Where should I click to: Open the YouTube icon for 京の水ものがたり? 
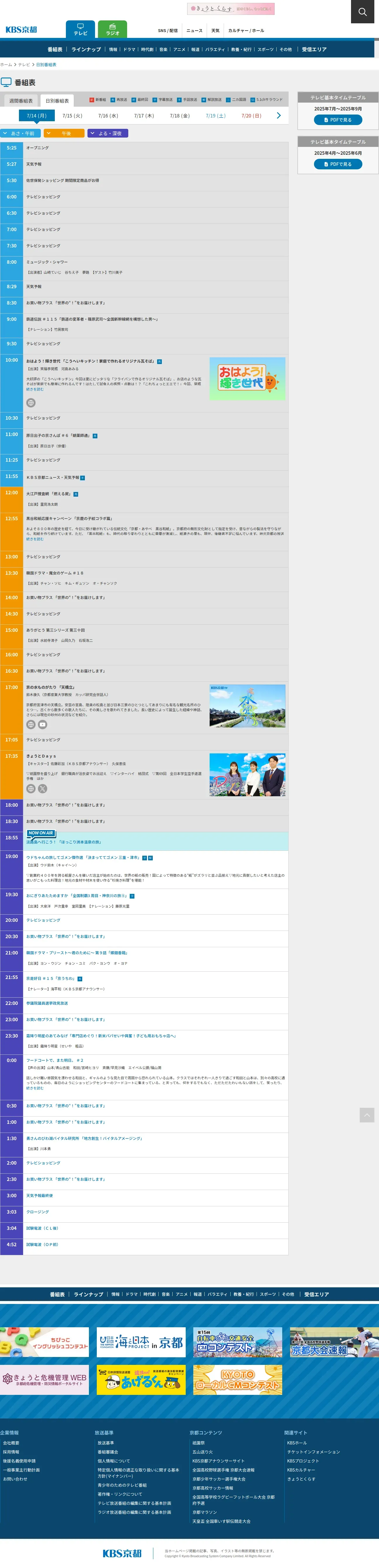43,724
